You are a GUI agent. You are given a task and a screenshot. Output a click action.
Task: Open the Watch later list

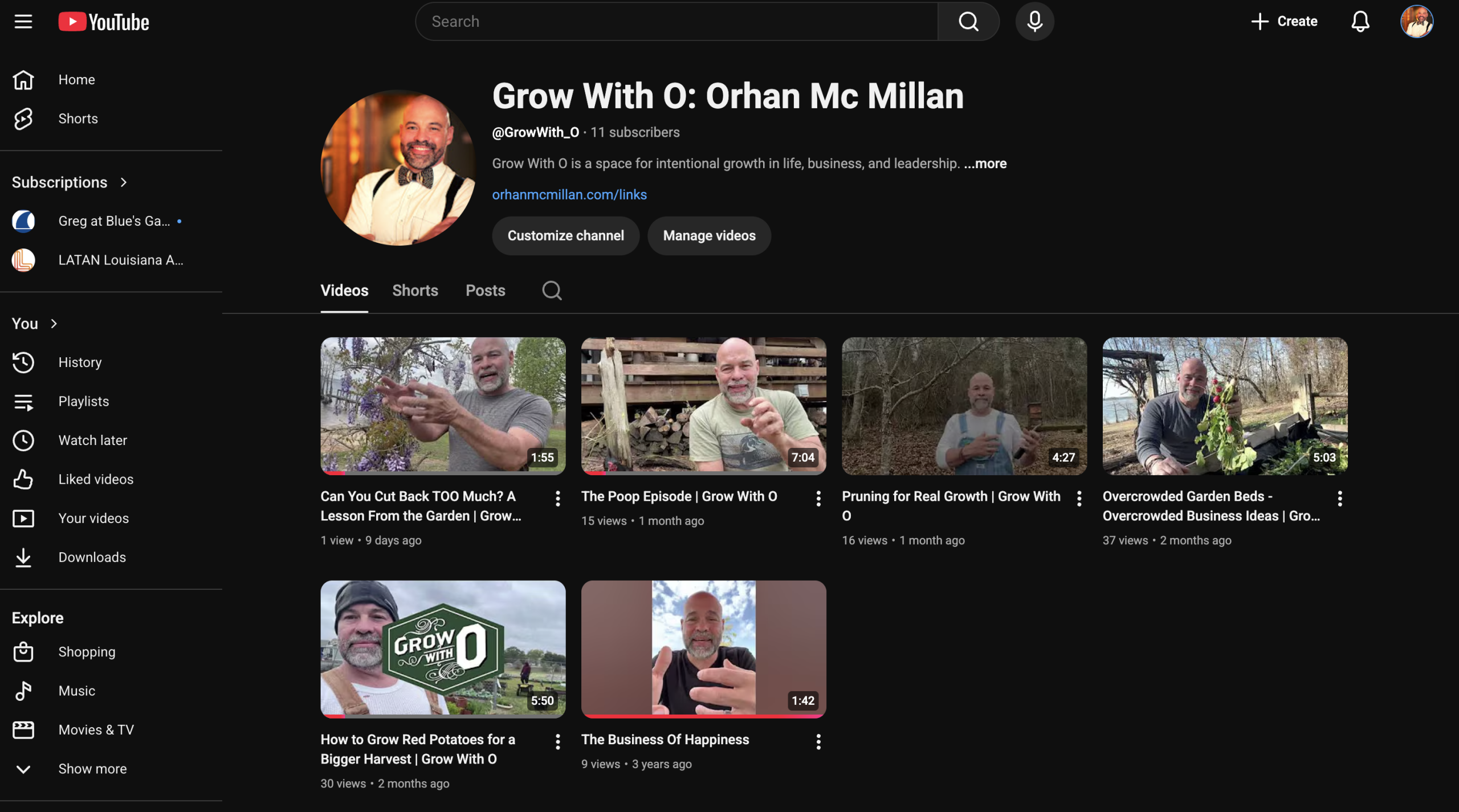(93, 440)
